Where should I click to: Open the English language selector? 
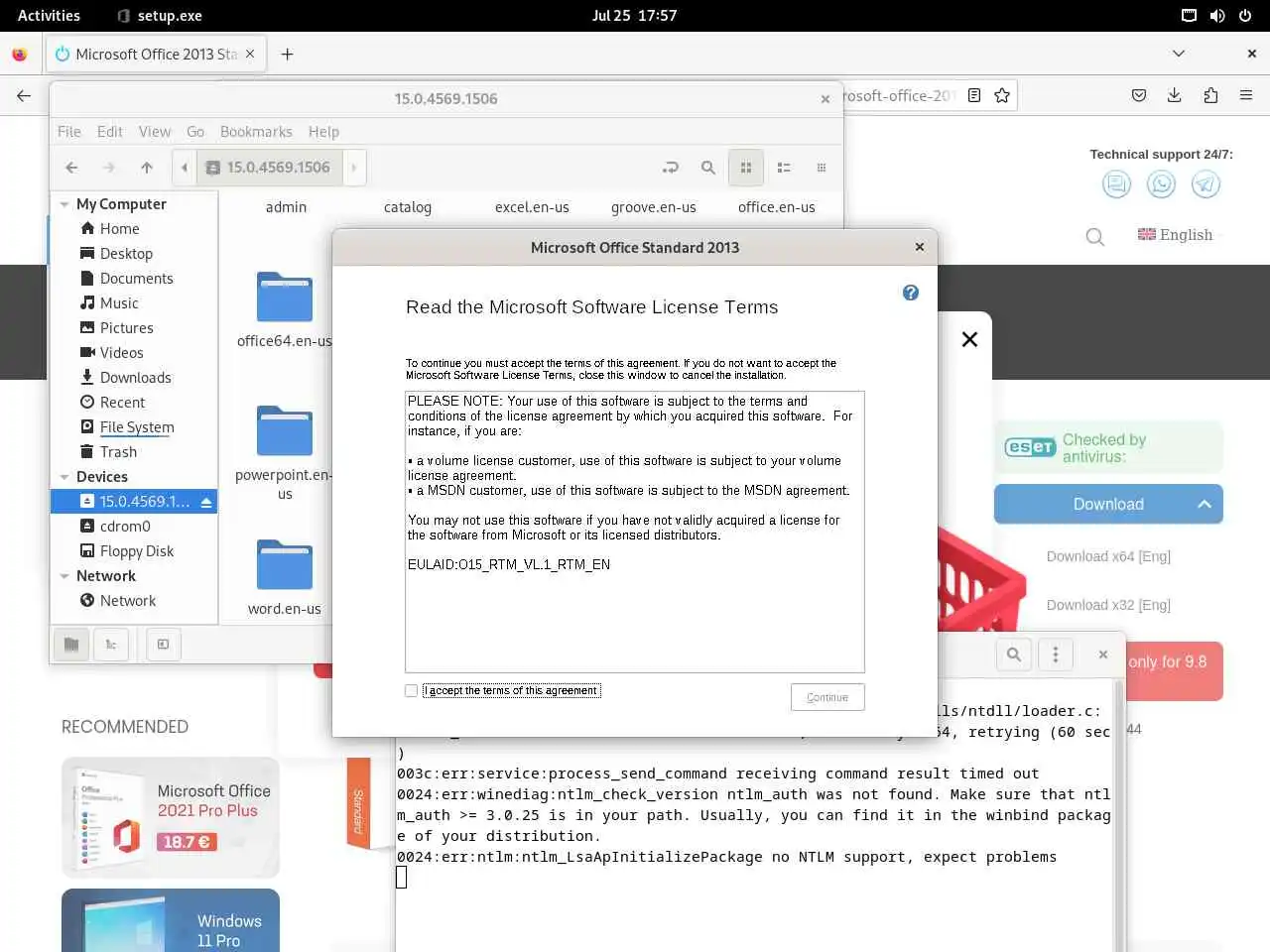1176,235
